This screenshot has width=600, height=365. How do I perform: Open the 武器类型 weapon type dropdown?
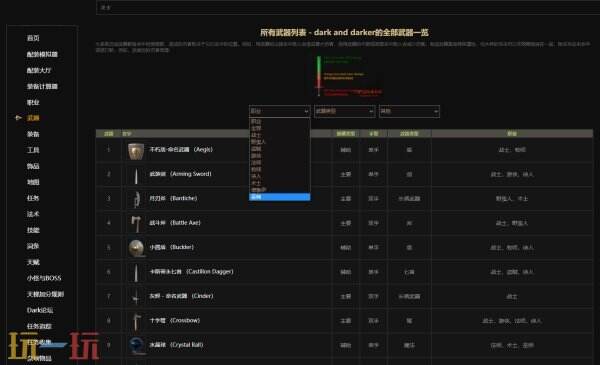344,111
